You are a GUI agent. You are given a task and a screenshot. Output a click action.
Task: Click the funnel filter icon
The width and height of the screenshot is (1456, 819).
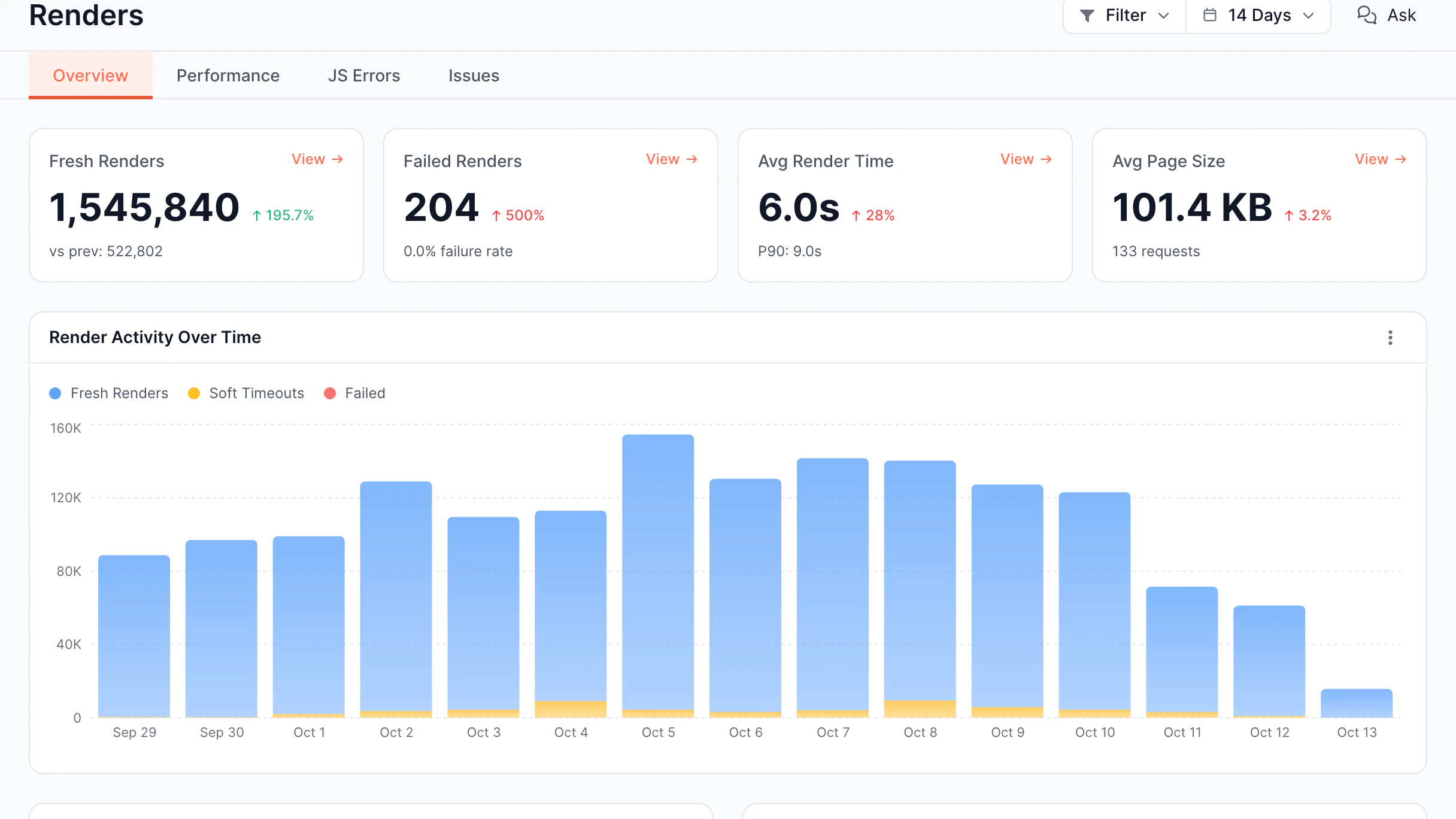(1087, 16)
